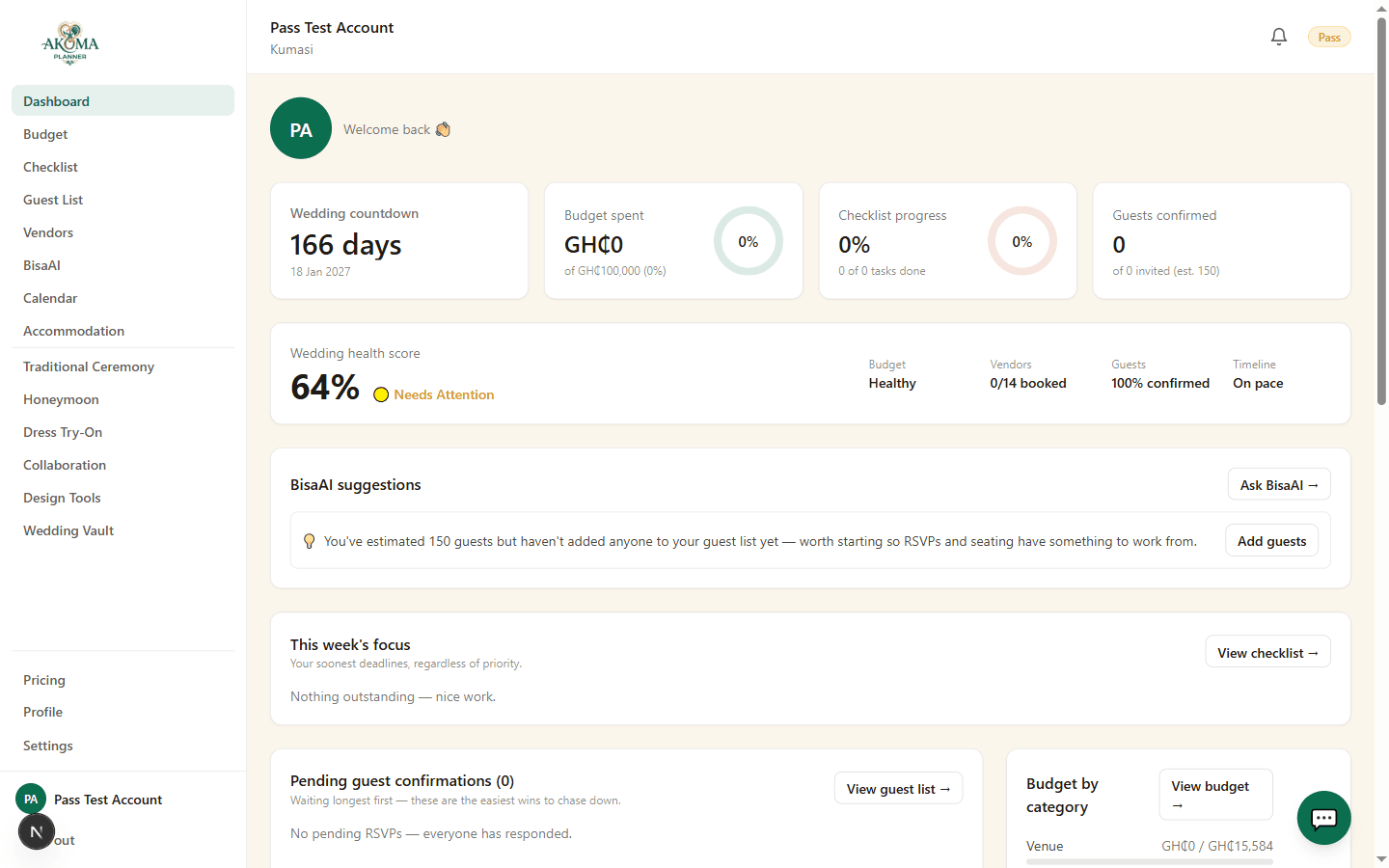Click the Budget spent 0% ring
Viewport: 1389px width, 868px height.
coord(749,241)
